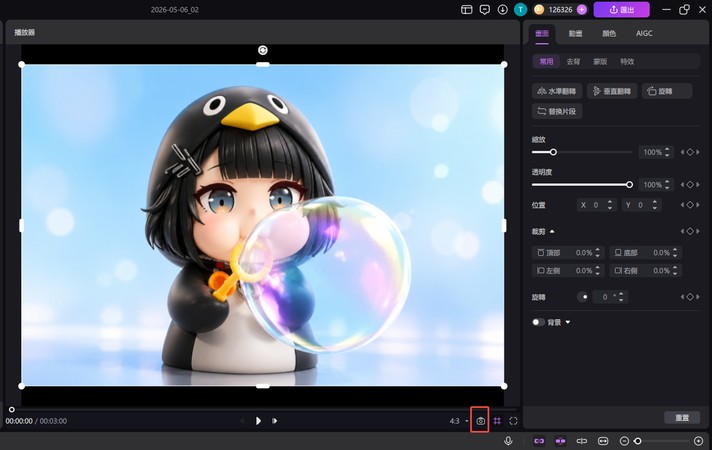
Task: Click the microphone voiceover icon
Action: click(509, 441)
